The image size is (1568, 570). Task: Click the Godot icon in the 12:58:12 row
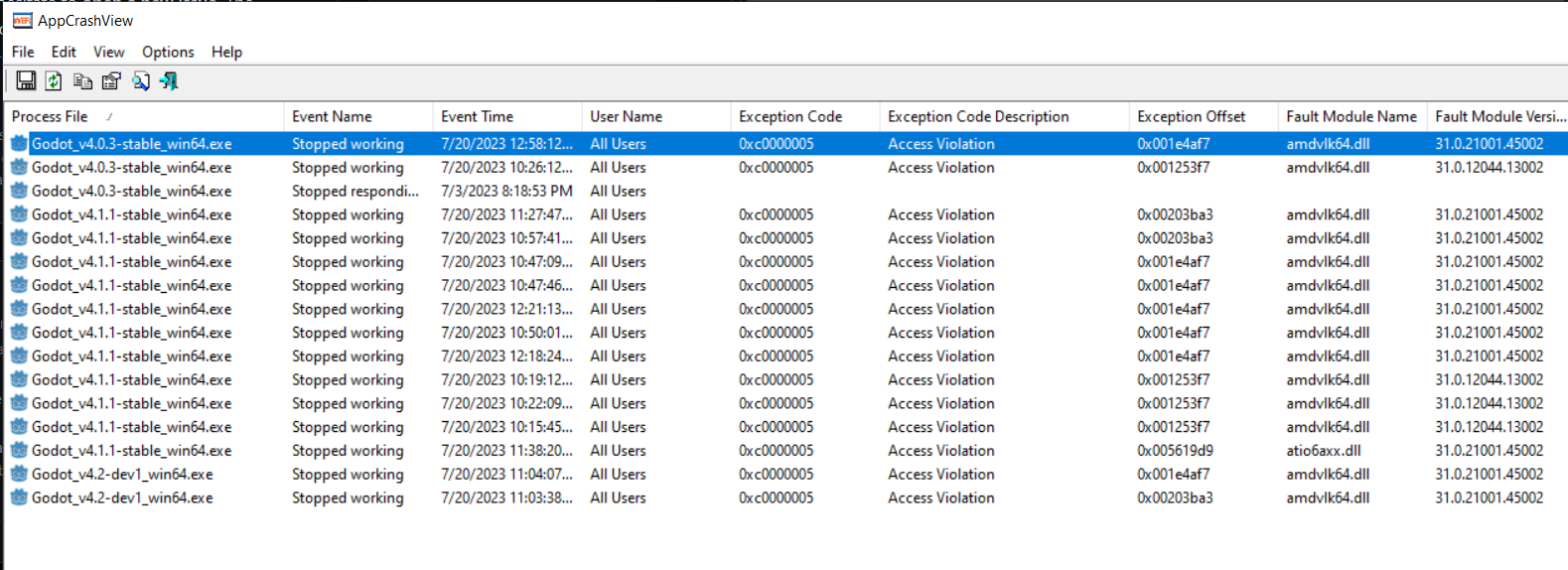click(x=19, y=144)
